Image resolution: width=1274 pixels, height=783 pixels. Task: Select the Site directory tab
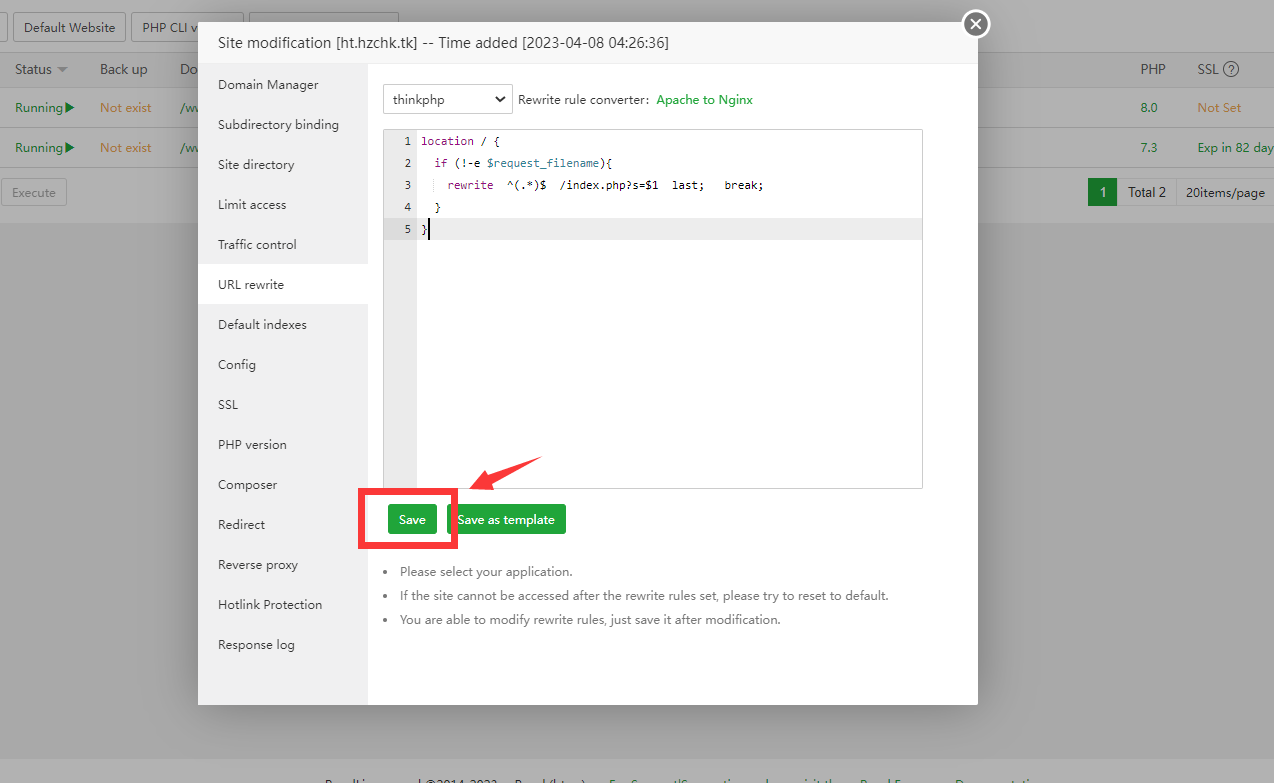pyautogui.click(x=256, y=165)
